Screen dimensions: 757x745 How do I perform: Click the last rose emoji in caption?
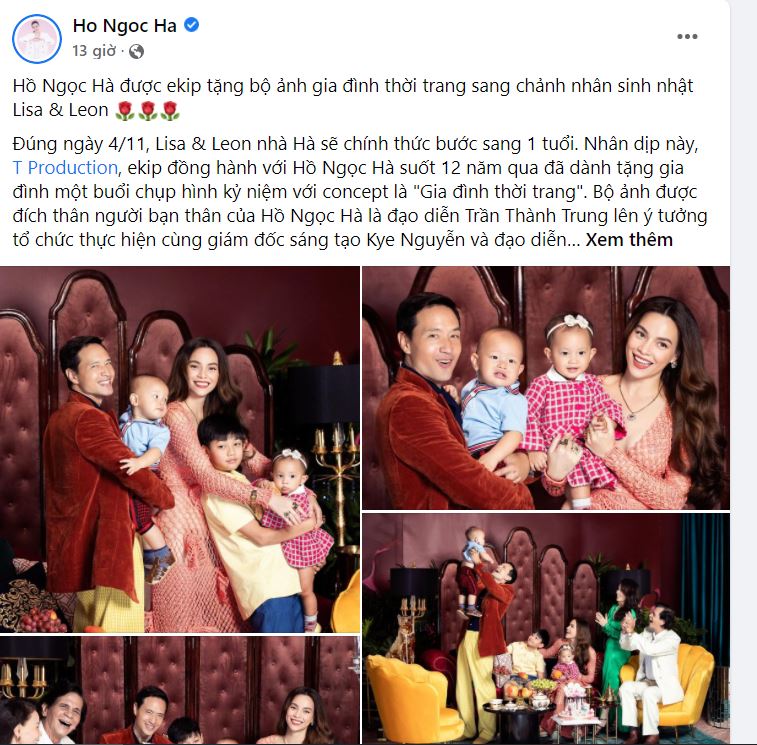tap(170, 111)
